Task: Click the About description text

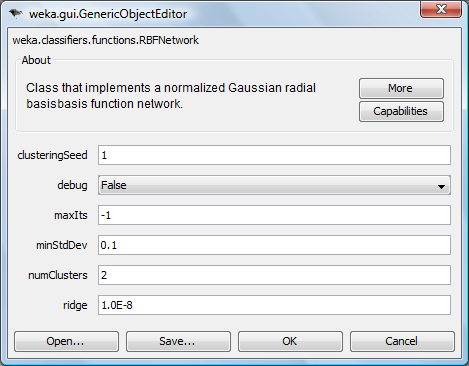Action: tap(171, 96)
